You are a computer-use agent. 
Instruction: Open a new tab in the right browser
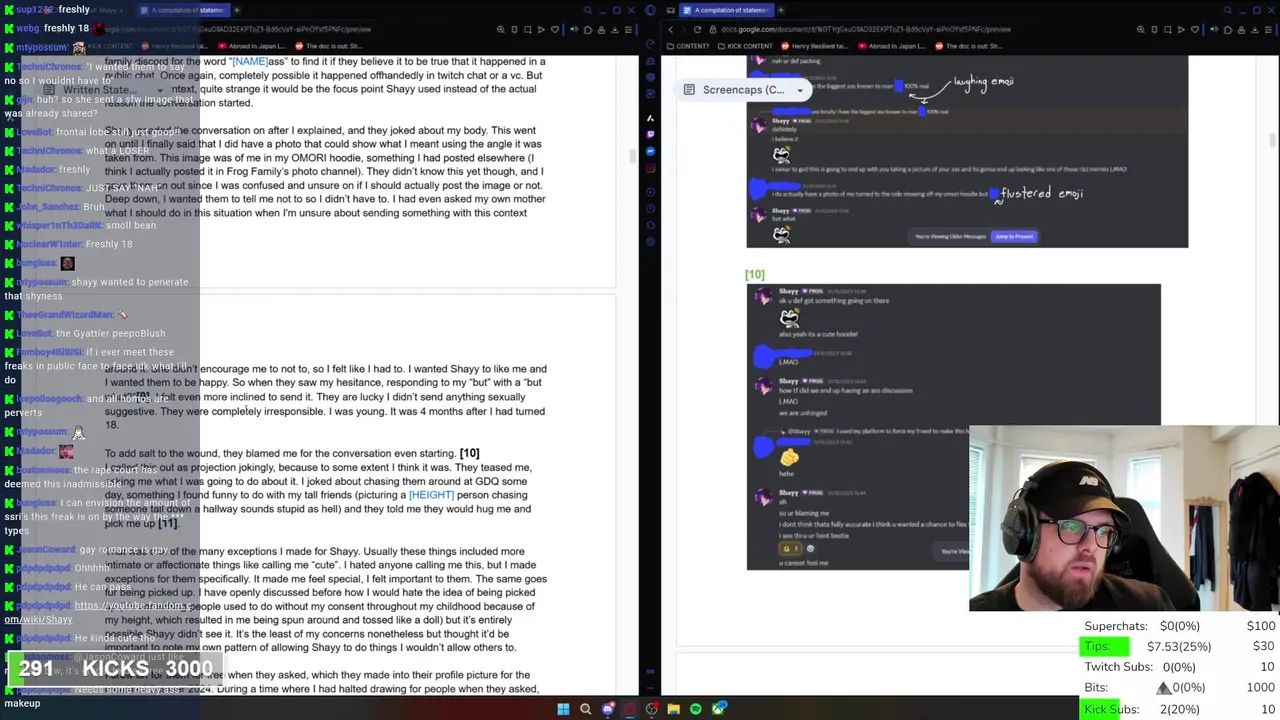tap(781, 10)
